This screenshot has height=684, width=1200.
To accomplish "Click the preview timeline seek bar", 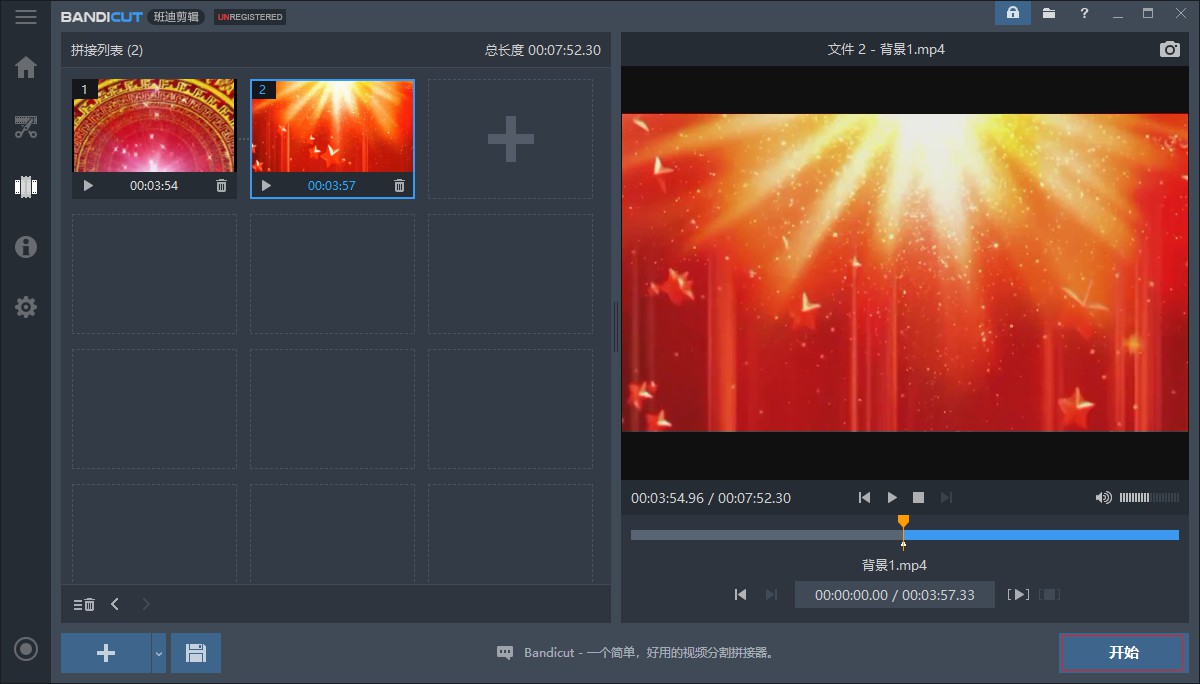I will click(1040, 535).
